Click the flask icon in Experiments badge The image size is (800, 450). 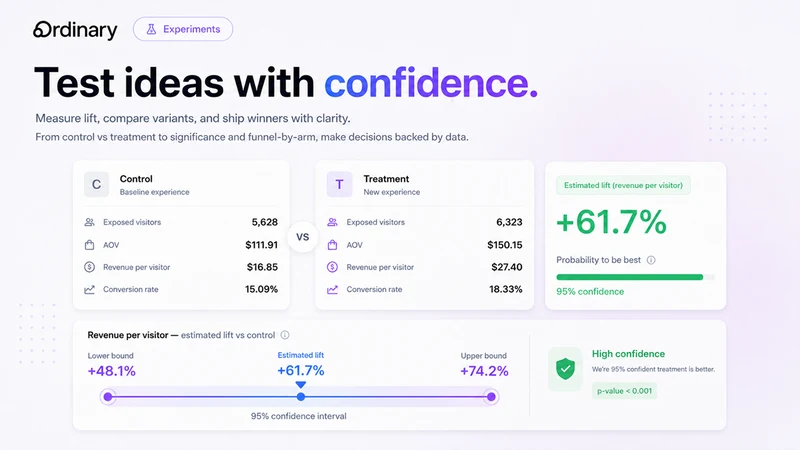(x=151, y=29)
